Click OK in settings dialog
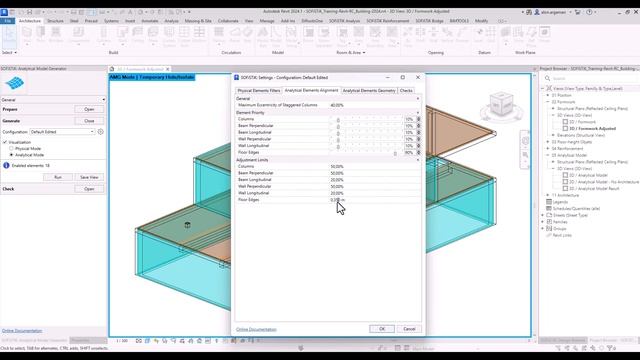640x360 pixels. click(x=382, y=329)
